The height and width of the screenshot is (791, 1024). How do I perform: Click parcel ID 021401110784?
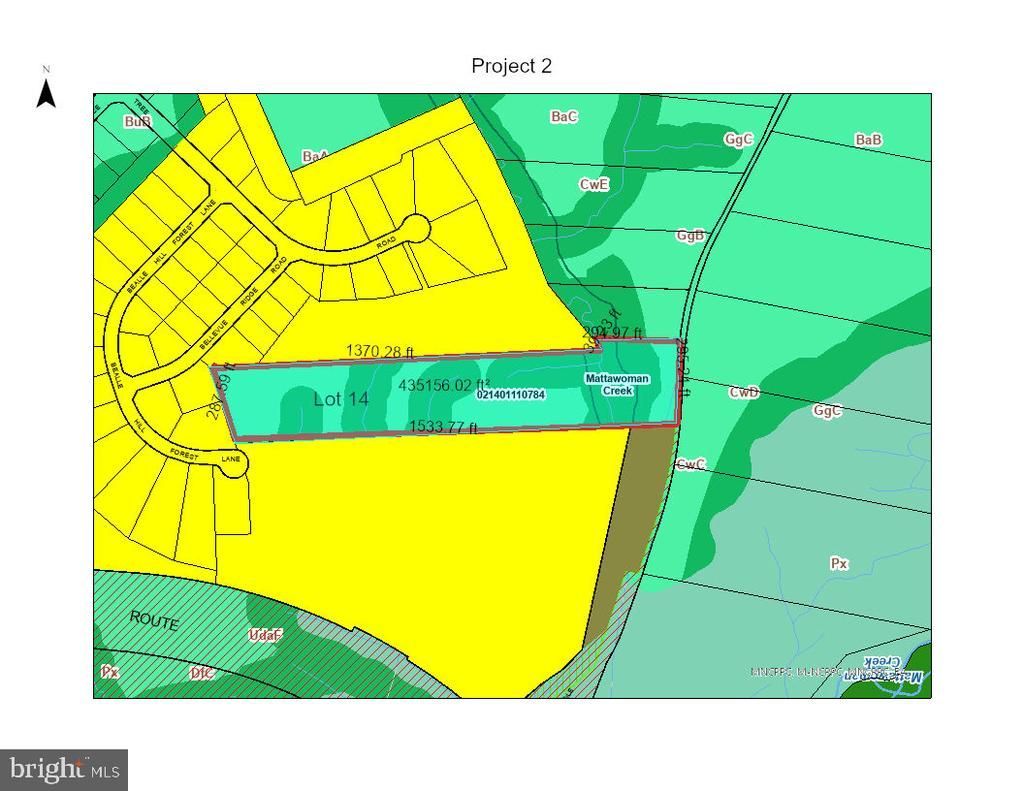pos(511,395)
